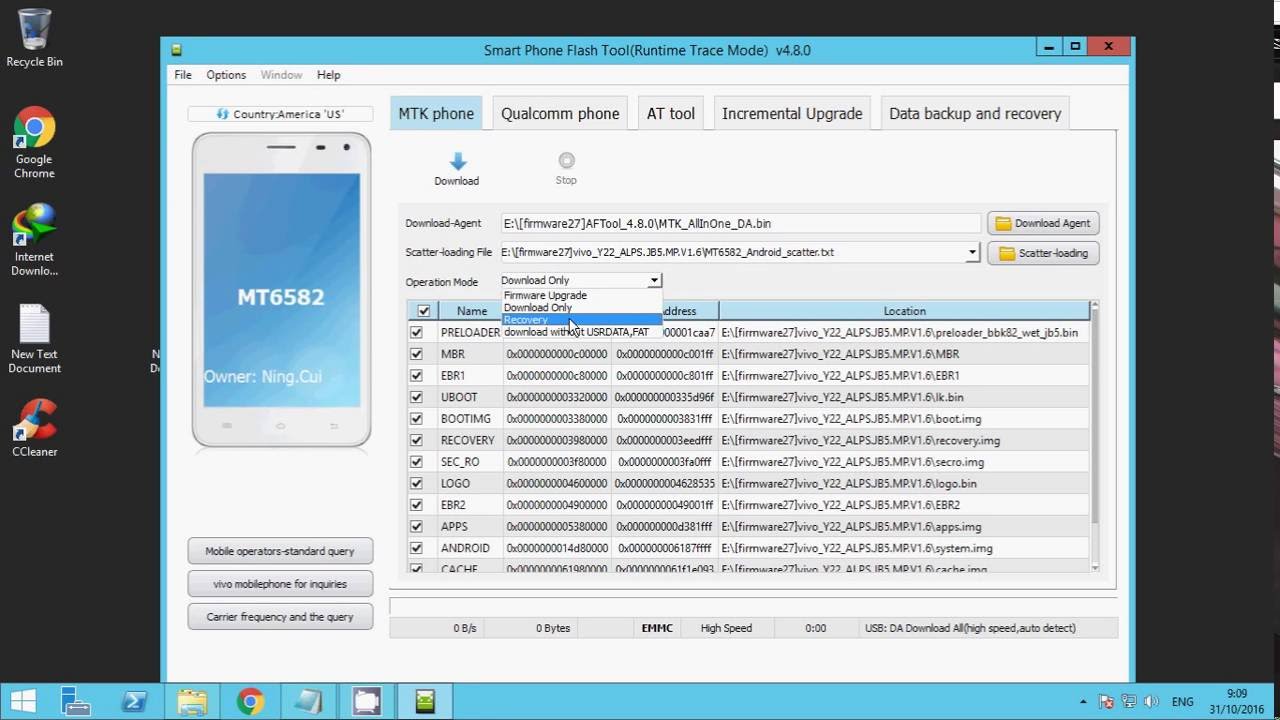Choose Firmware Upgrade operation mode
The height and width of the screenshot is (720, 1280).
[x=581, y=296]
